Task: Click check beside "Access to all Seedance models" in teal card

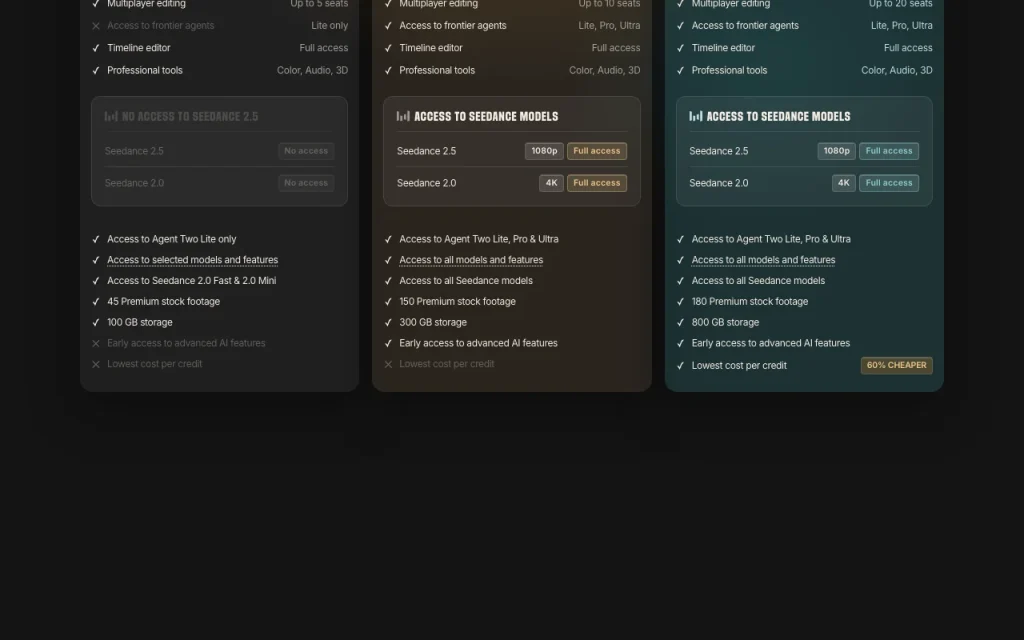Action: click(x=680, y=281)
